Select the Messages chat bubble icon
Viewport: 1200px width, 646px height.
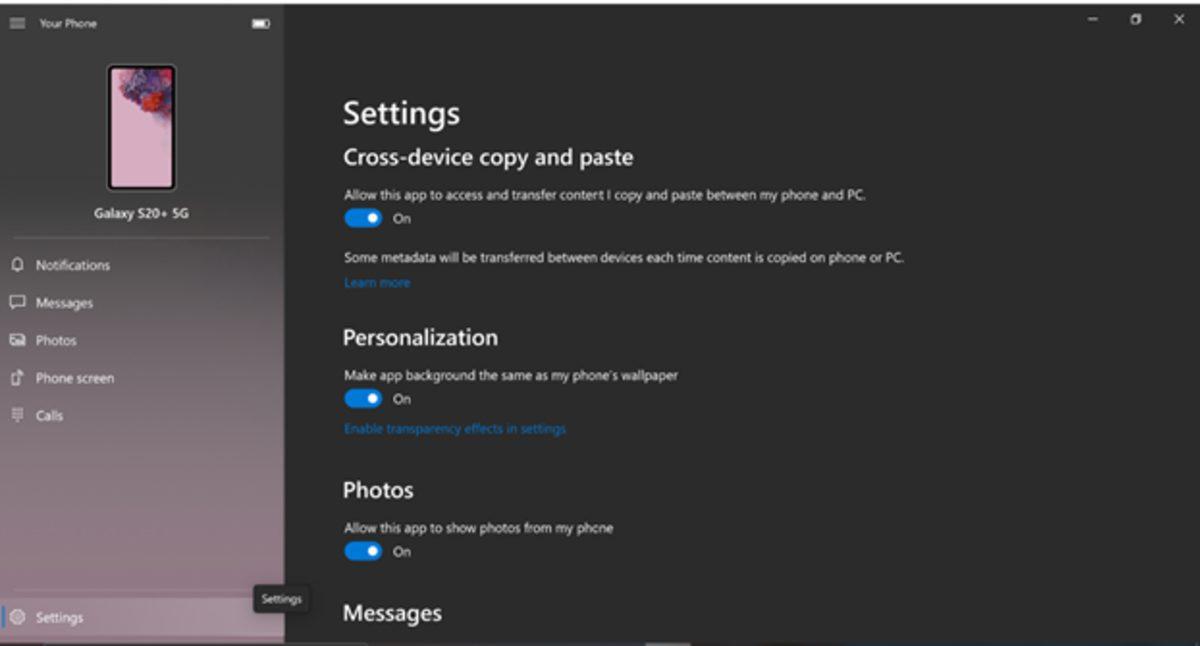point(16,302)
